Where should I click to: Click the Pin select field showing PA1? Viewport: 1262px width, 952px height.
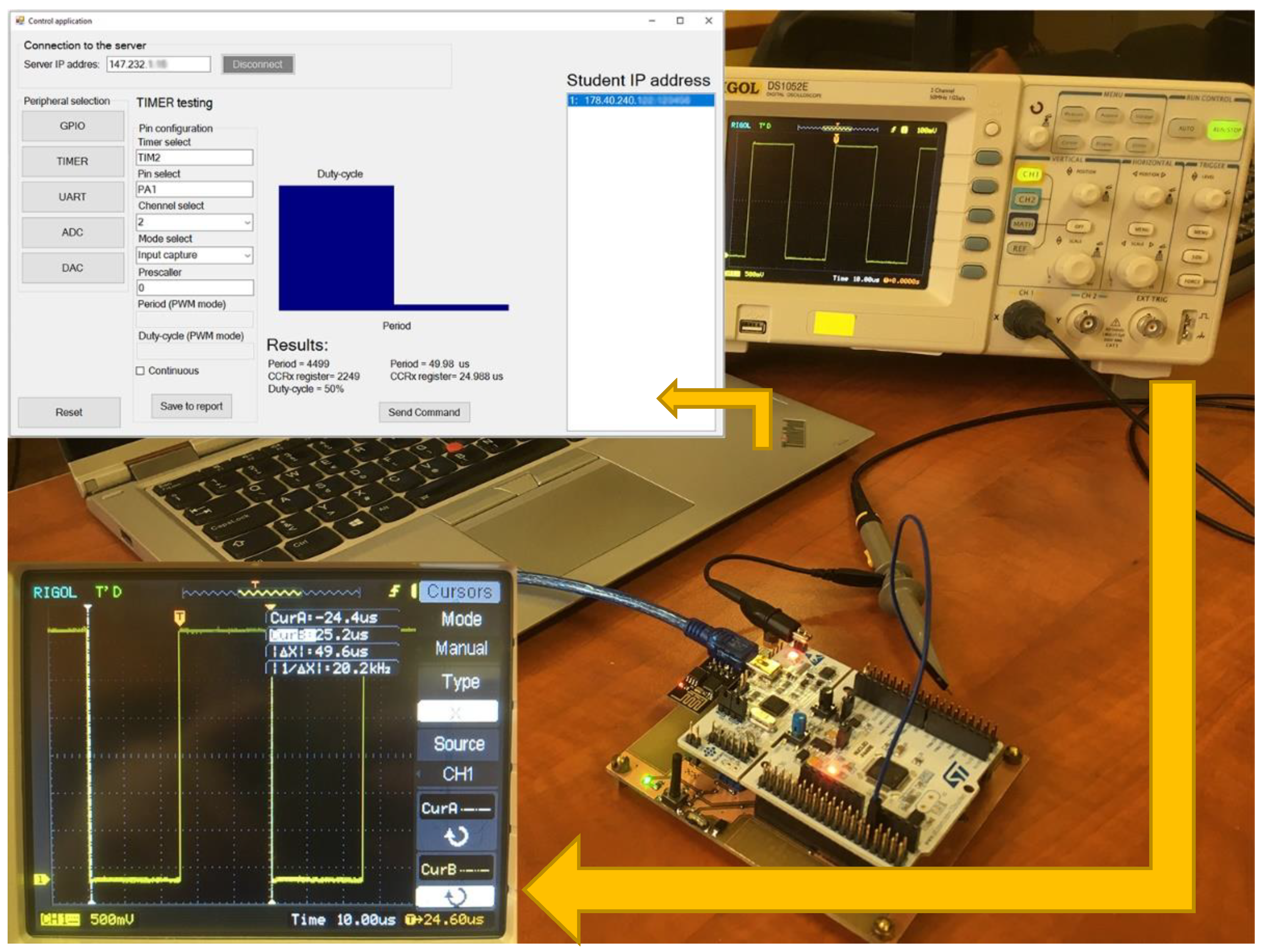[x=194, y=189]
